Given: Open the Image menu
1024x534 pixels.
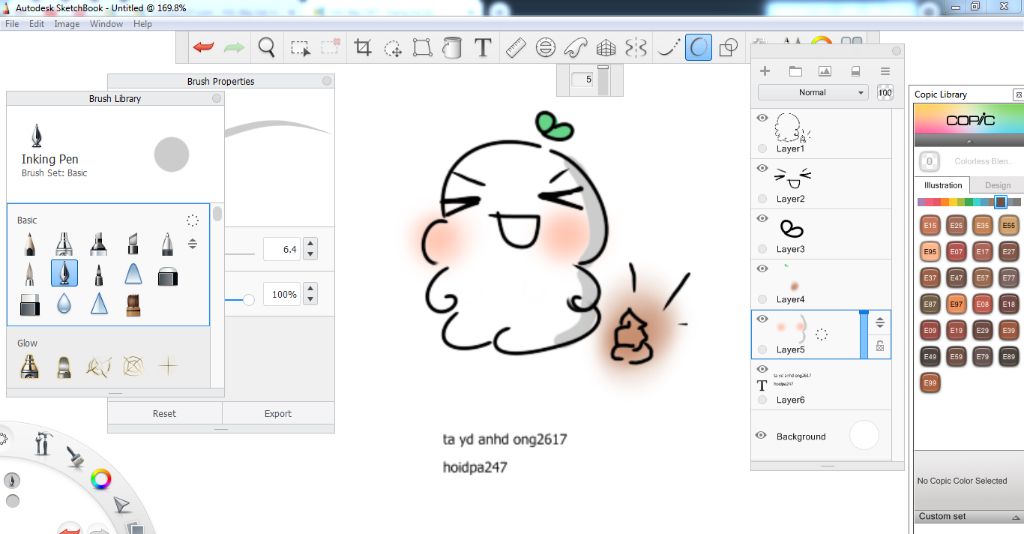Looking at the screenshot, I should point(67,24).
